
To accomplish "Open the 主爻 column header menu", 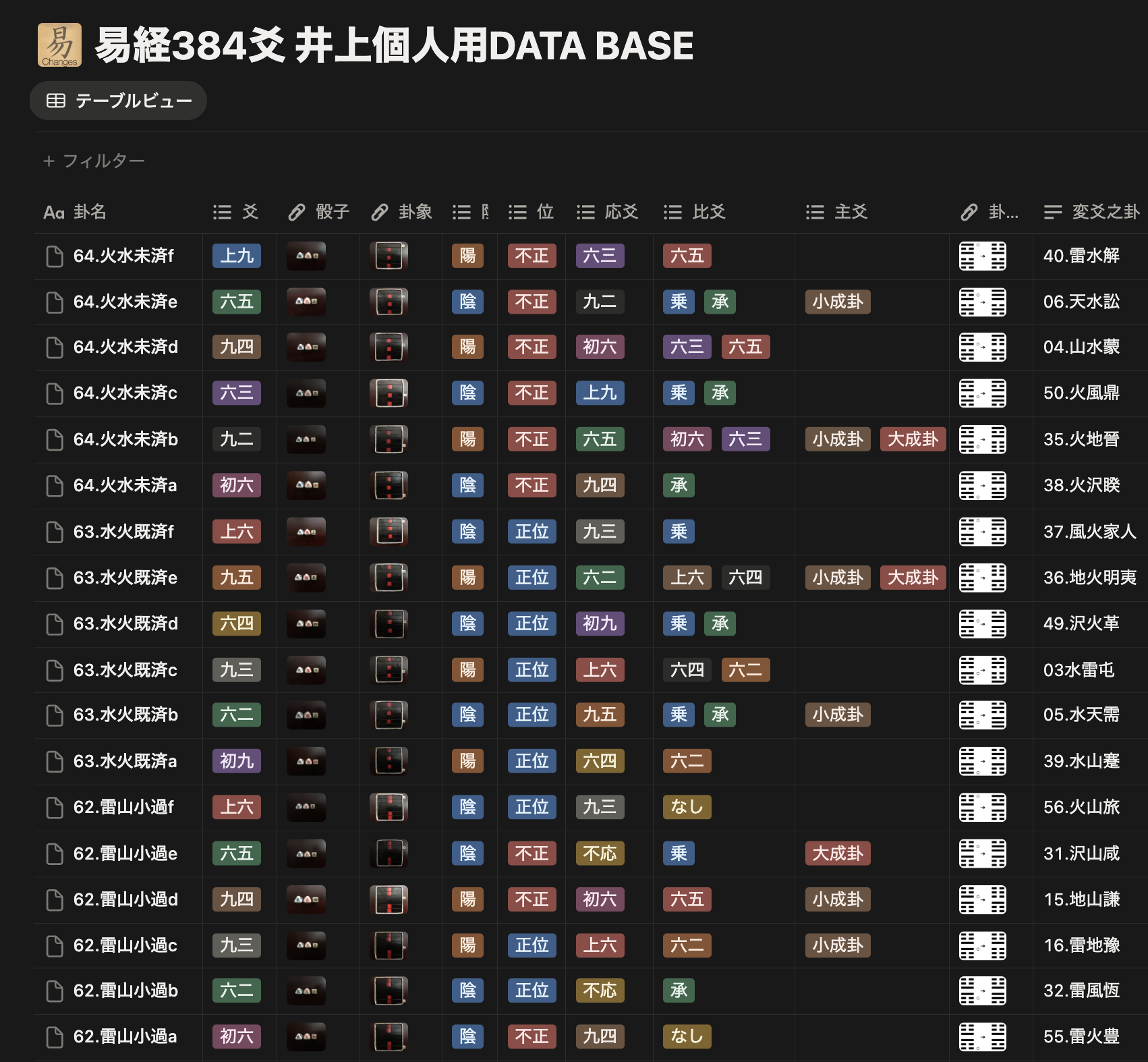I will (x=836, y=213).
